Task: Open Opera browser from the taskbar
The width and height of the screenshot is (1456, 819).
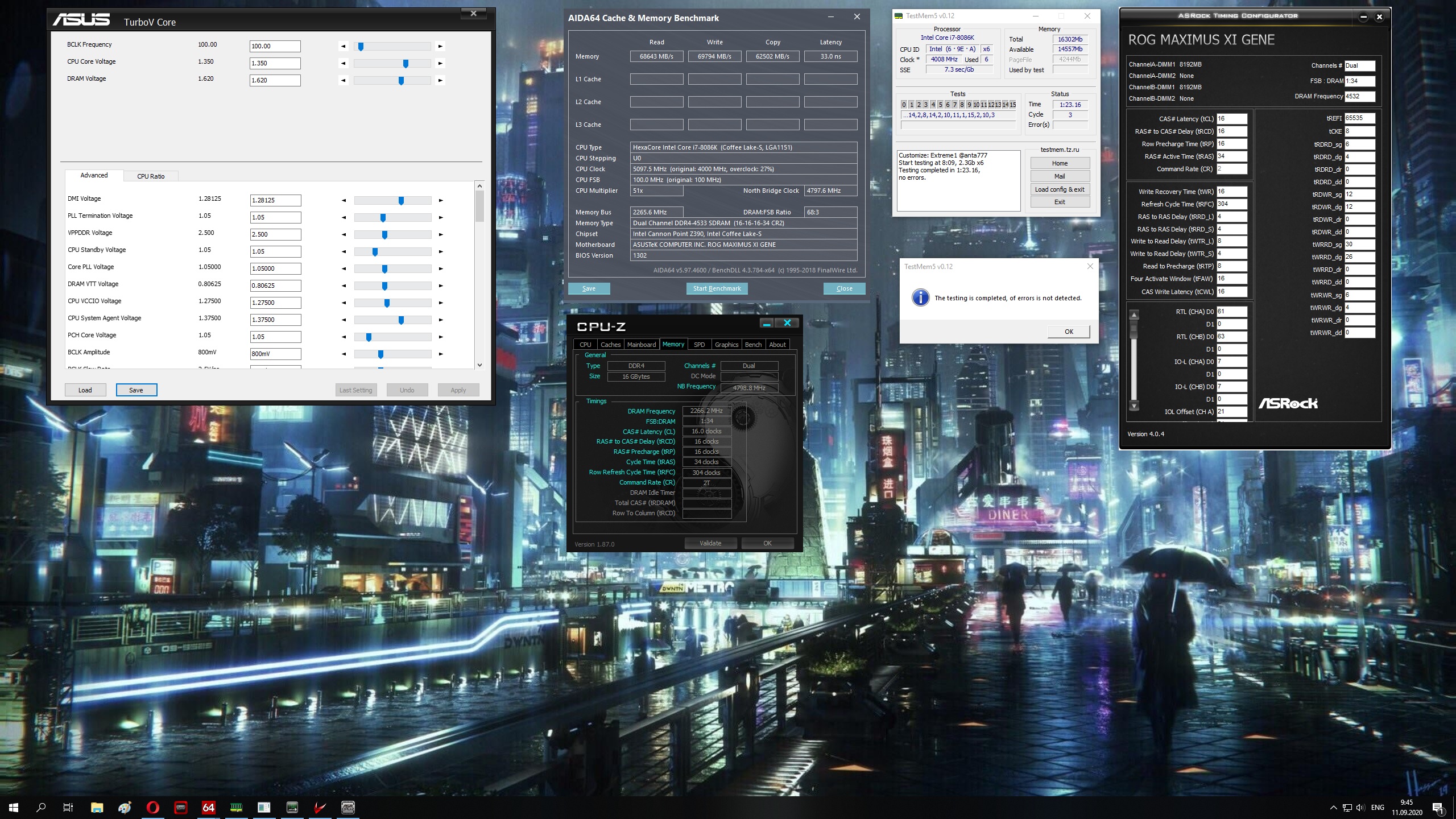Action: 152,807
